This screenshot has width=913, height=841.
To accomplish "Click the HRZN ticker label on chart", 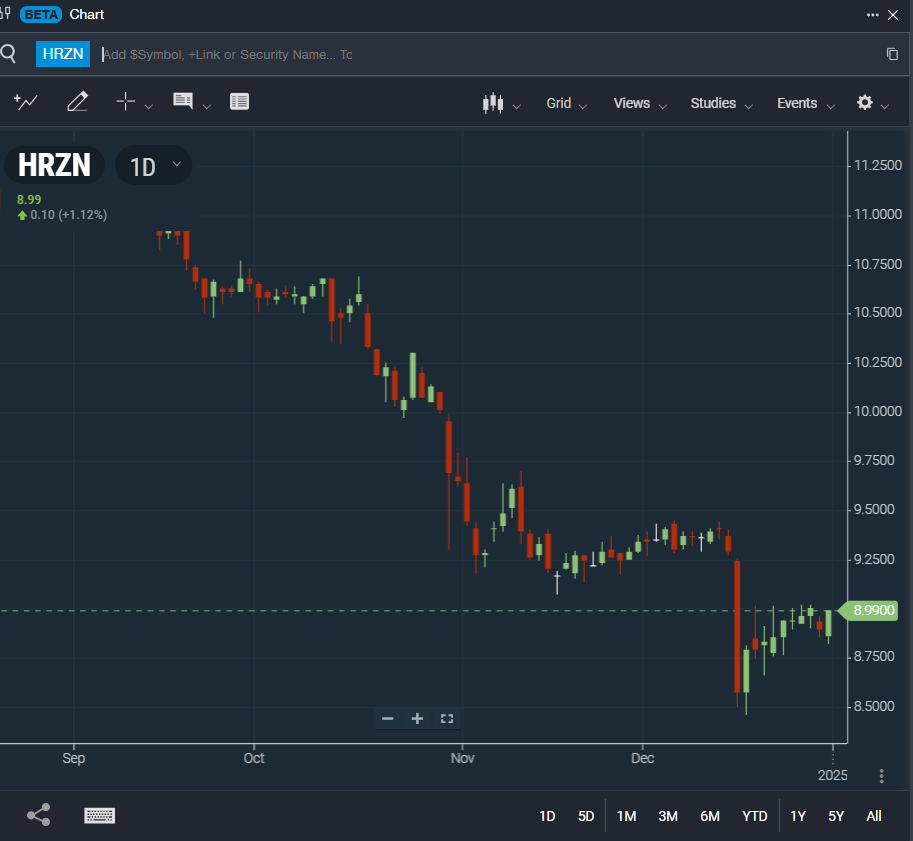I will click(x=54, y=165).
